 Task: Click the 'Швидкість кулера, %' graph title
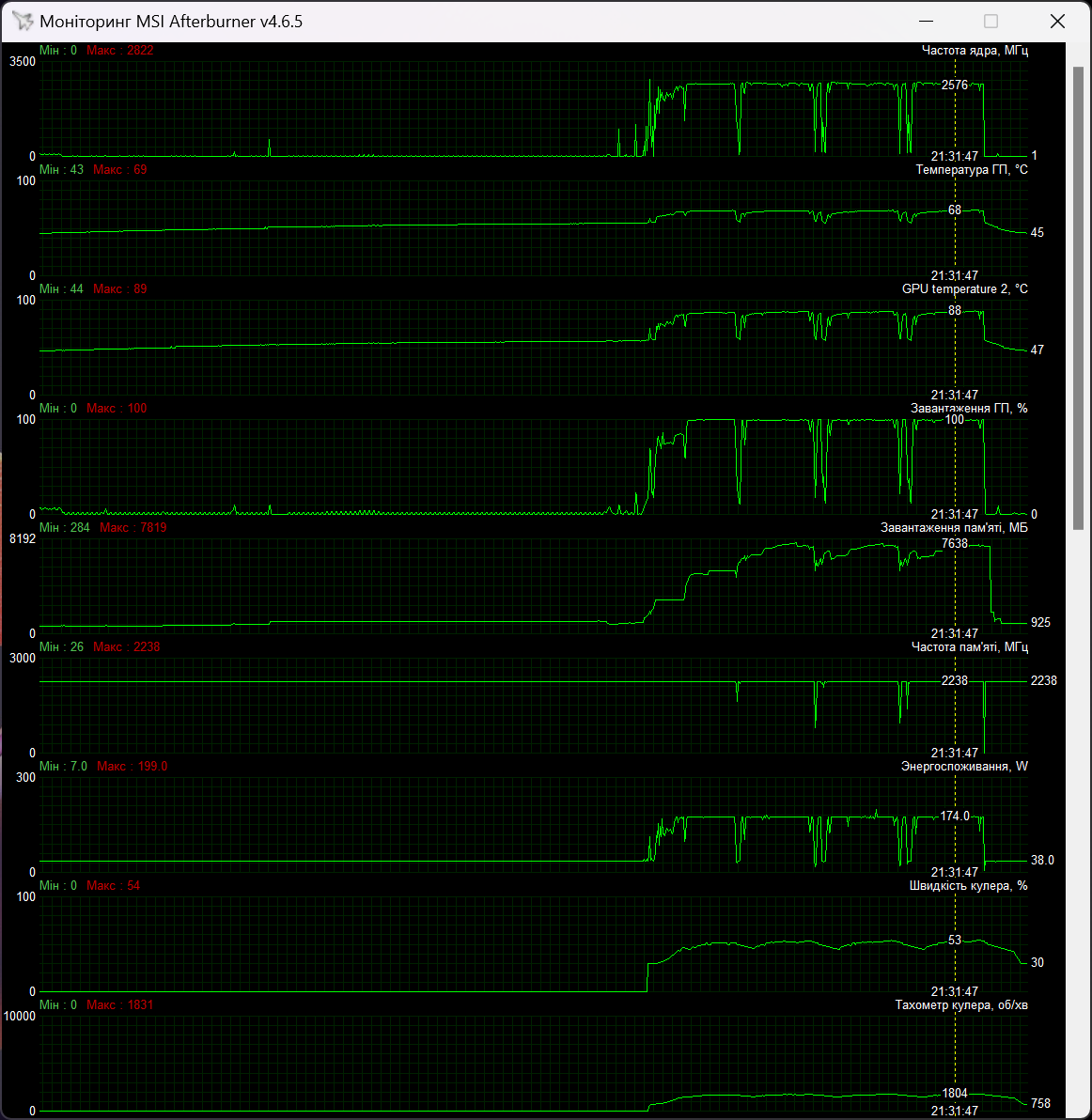969,886
